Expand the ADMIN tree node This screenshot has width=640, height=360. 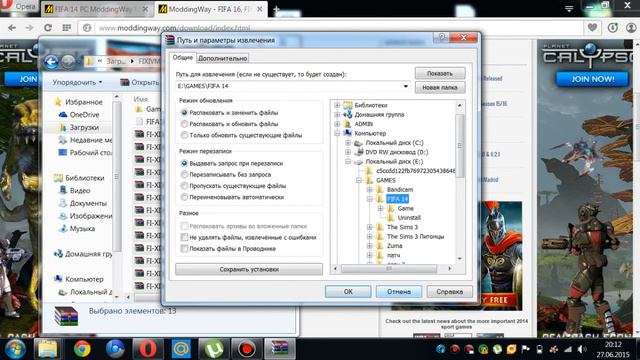[x=337, y=124]
